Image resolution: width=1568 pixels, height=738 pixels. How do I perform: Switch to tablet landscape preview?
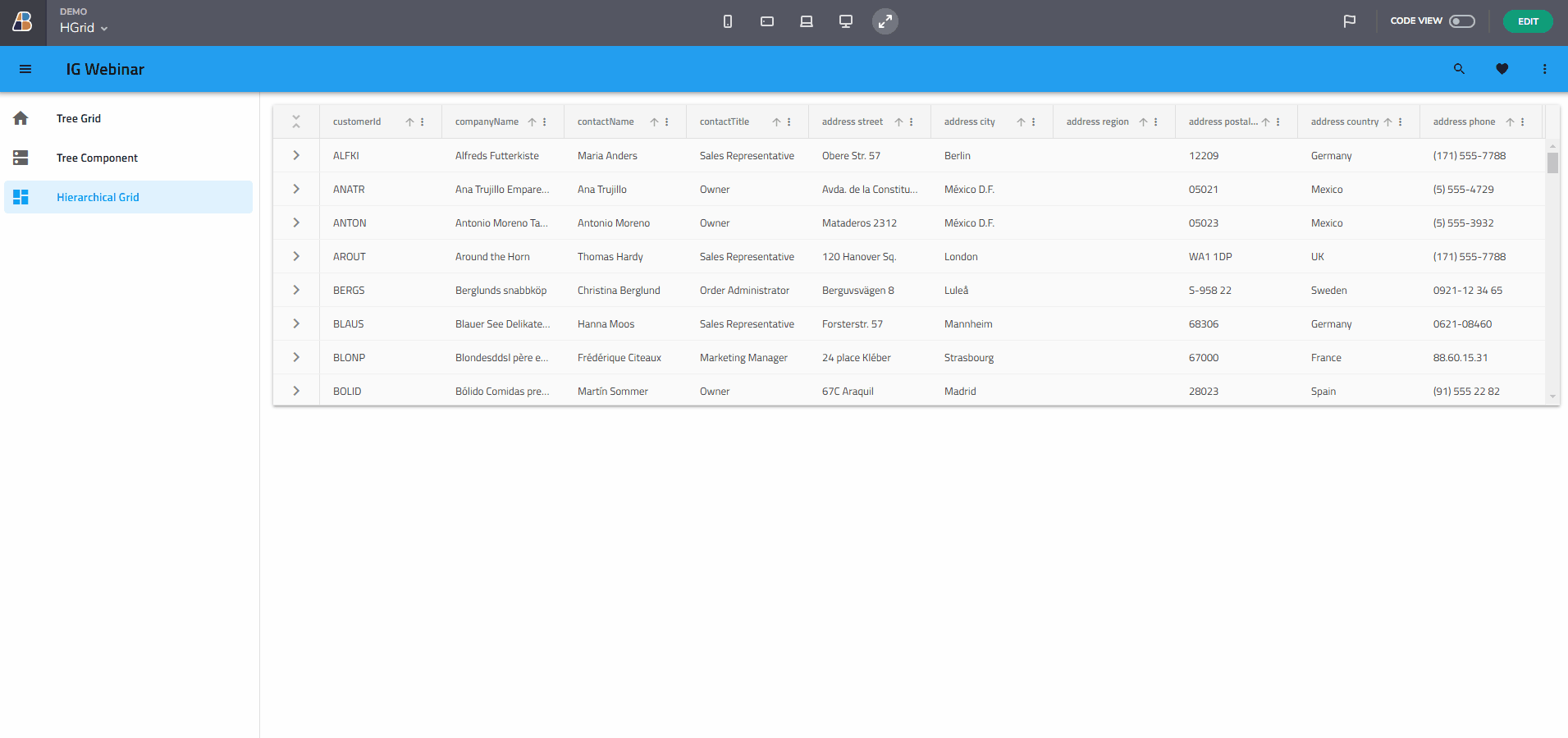click(x=767, y=21)
